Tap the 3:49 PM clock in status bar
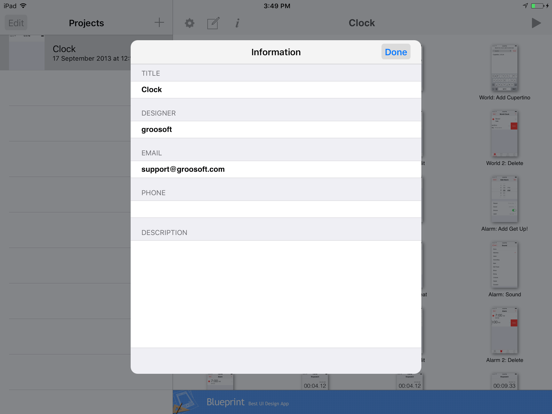The width and height of the screenshot is (552, 414). tap(277, 6)
